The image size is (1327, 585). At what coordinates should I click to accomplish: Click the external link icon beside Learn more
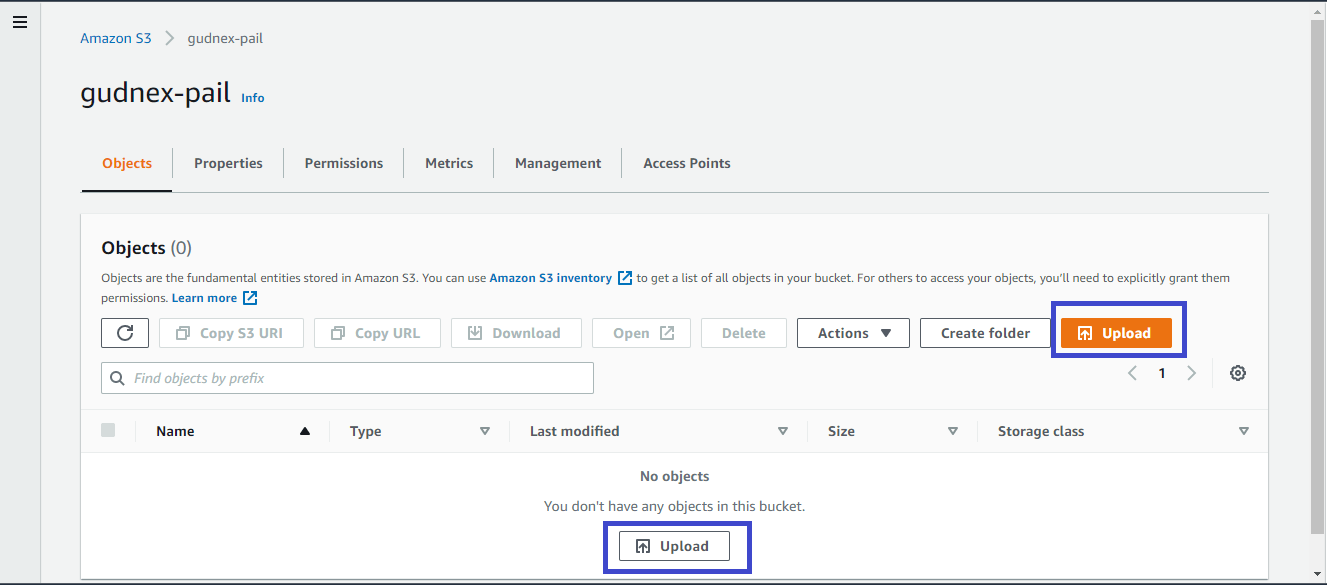pyautogui.click(x=250, y=298)
